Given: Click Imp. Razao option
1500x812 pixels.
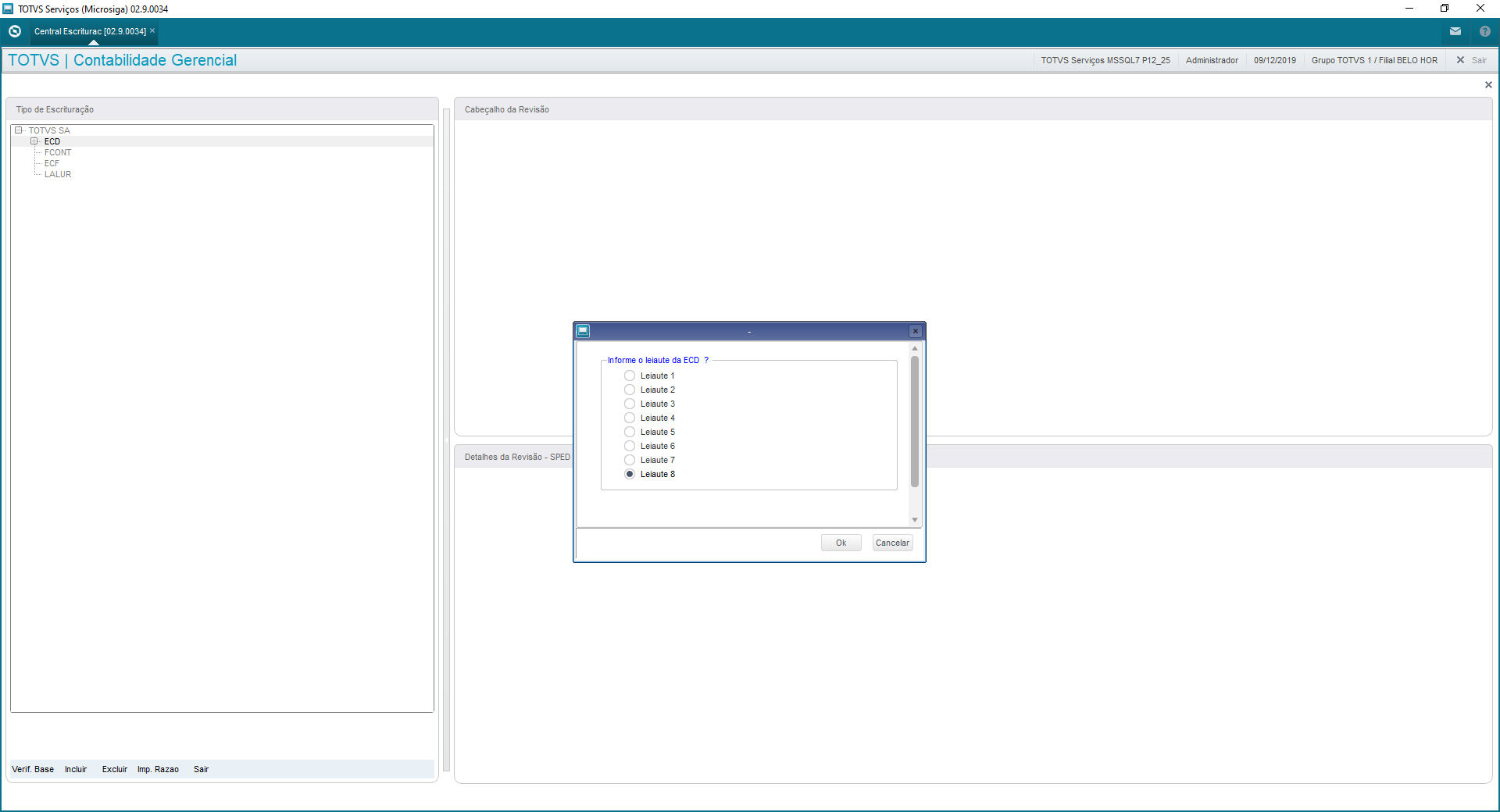Looking at the screenshot, I should [158, 769].
